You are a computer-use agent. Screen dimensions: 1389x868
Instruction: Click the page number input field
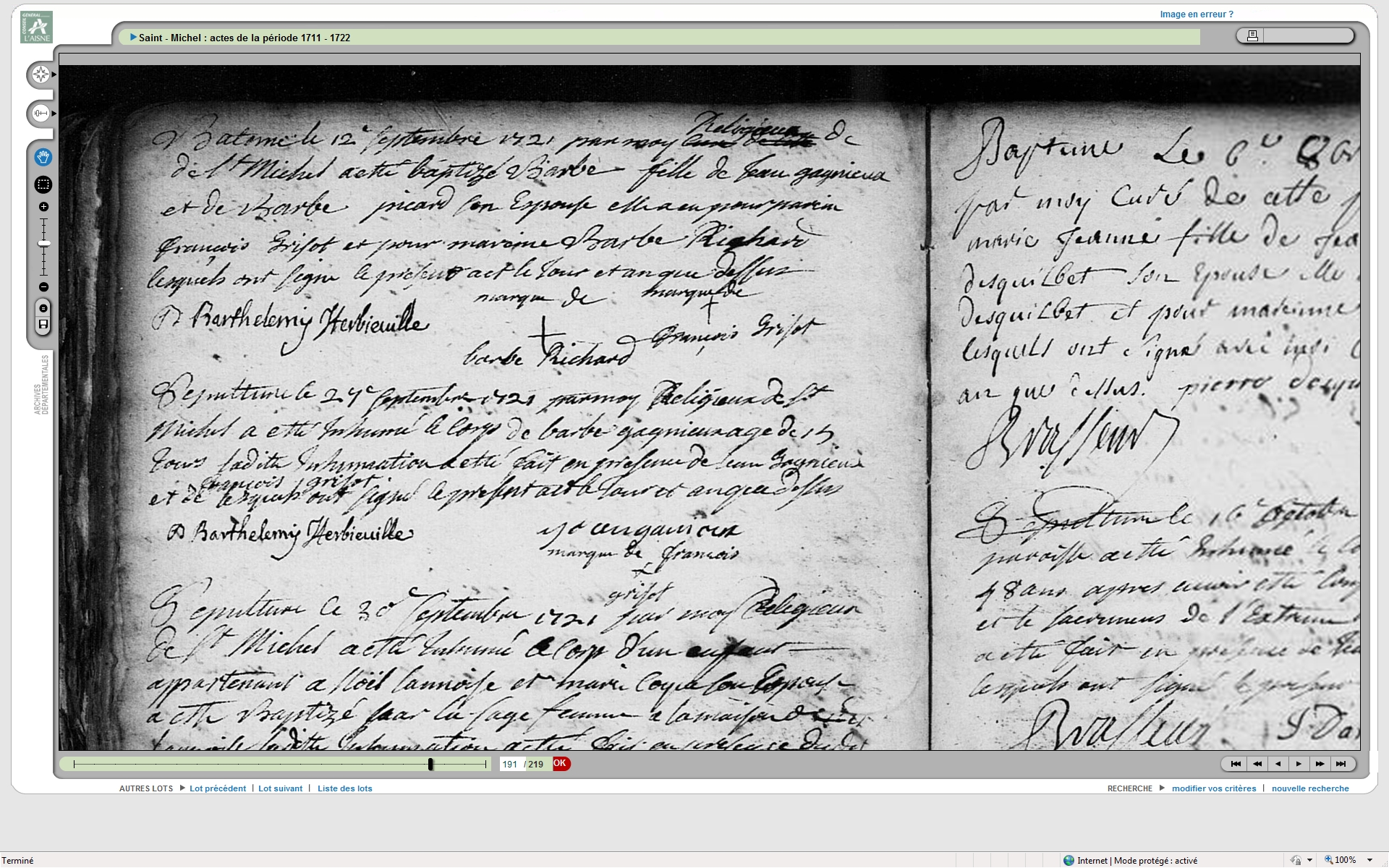[510, 765]
